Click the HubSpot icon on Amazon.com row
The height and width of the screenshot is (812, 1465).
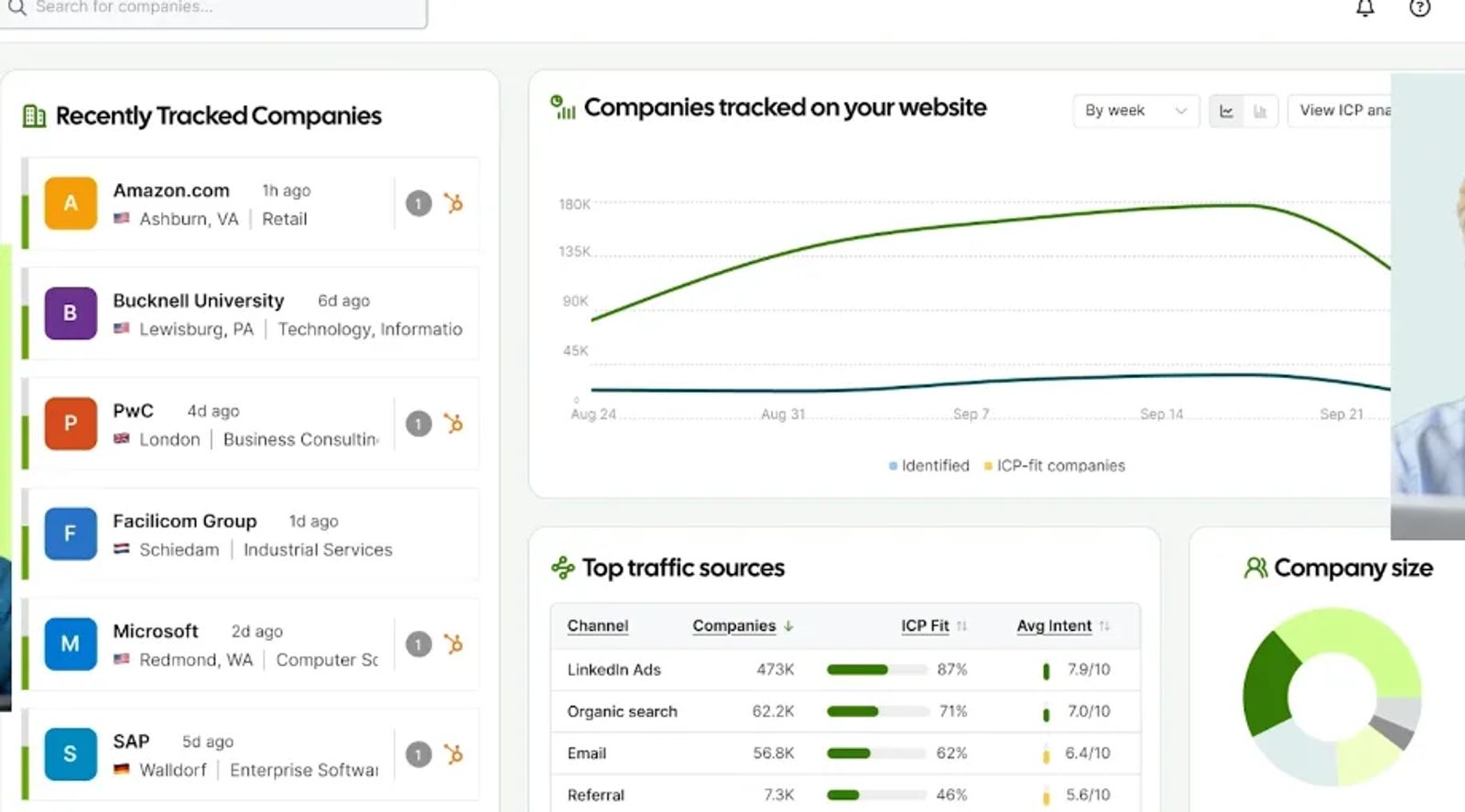point(453,203)
